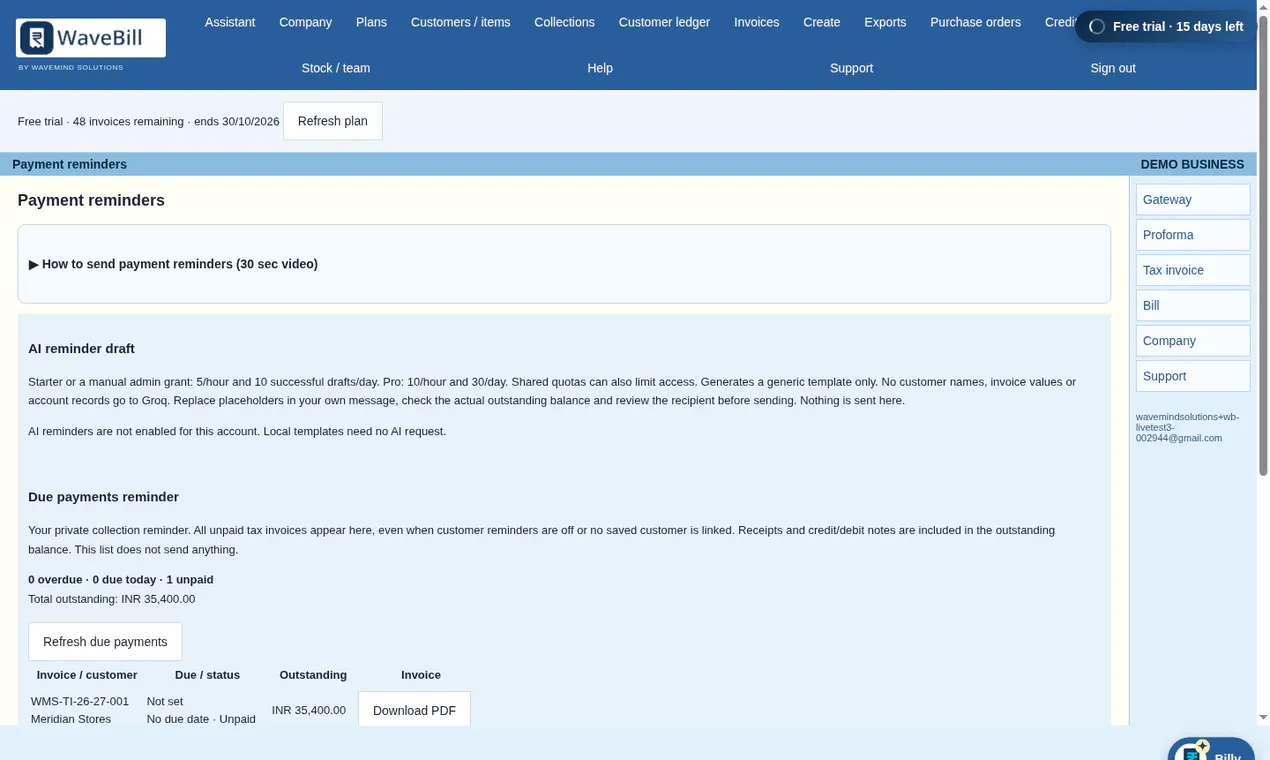Click the page scrollbar up arrow
This screenshot has height=760, width=1270.
point(1263,7)
